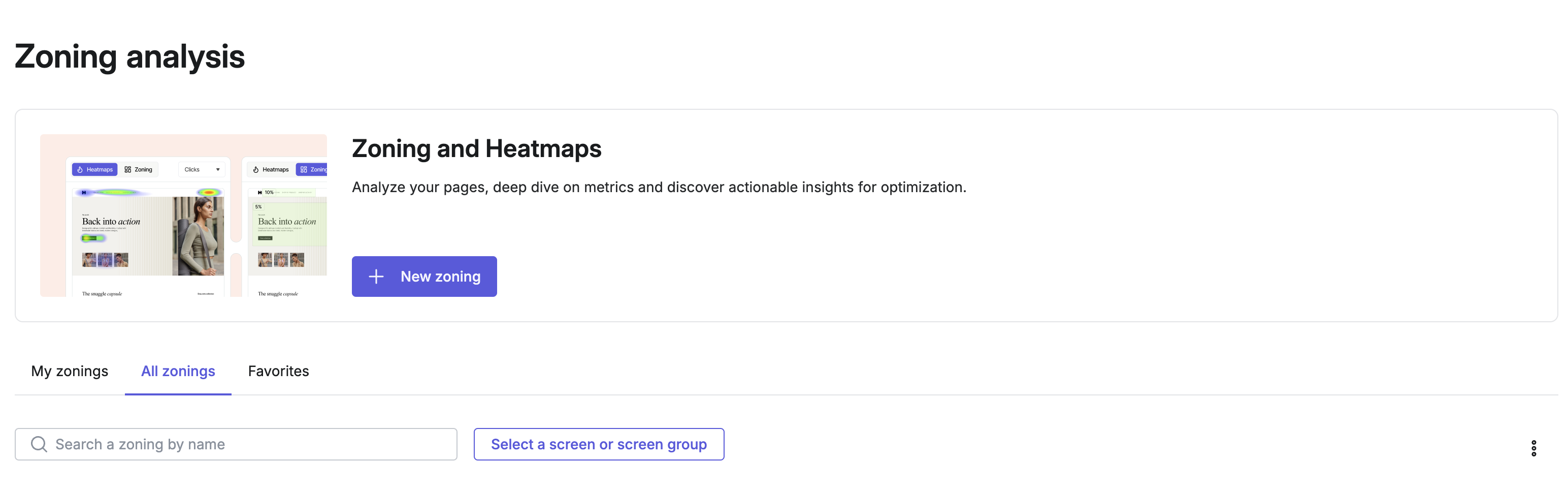This screenshot has height=491, width=1568.
Task: Click the plus icon on New zoning
Action: tap(376, 277)
